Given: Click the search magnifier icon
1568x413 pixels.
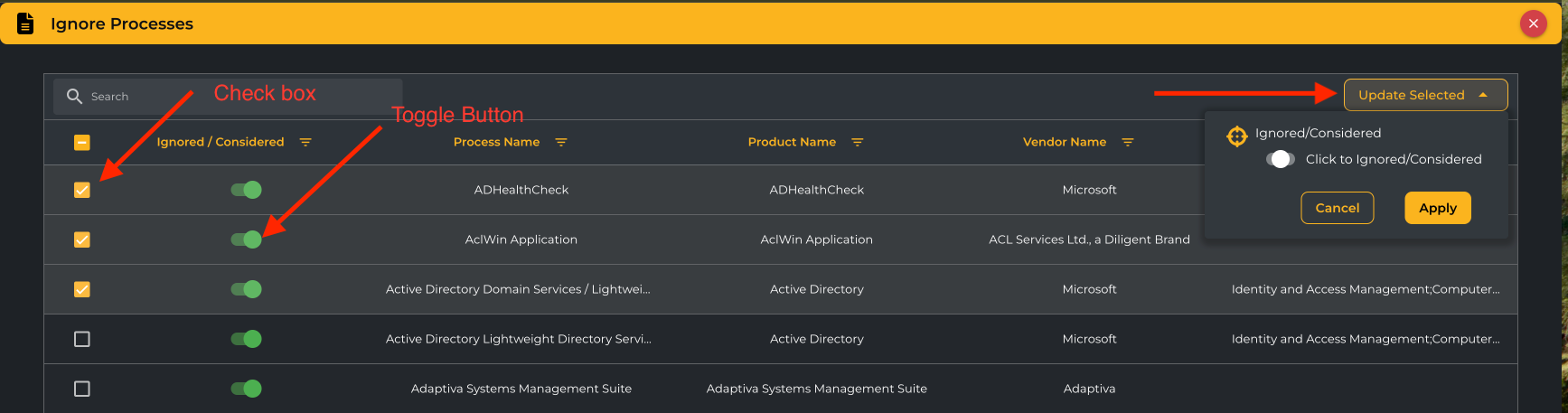Looking at the screenshot, I should pyautogui.click(x=74, y=96).
